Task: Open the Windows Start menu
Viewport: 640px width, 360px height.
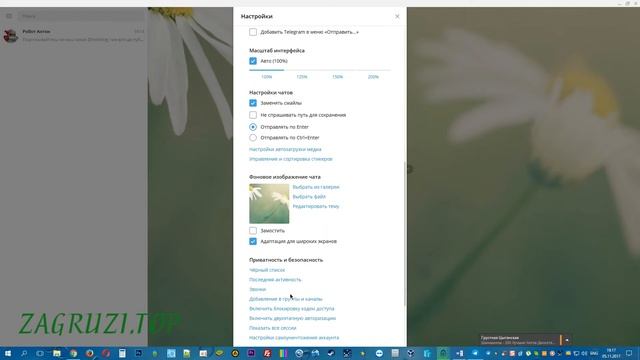Action: (8, 353)
